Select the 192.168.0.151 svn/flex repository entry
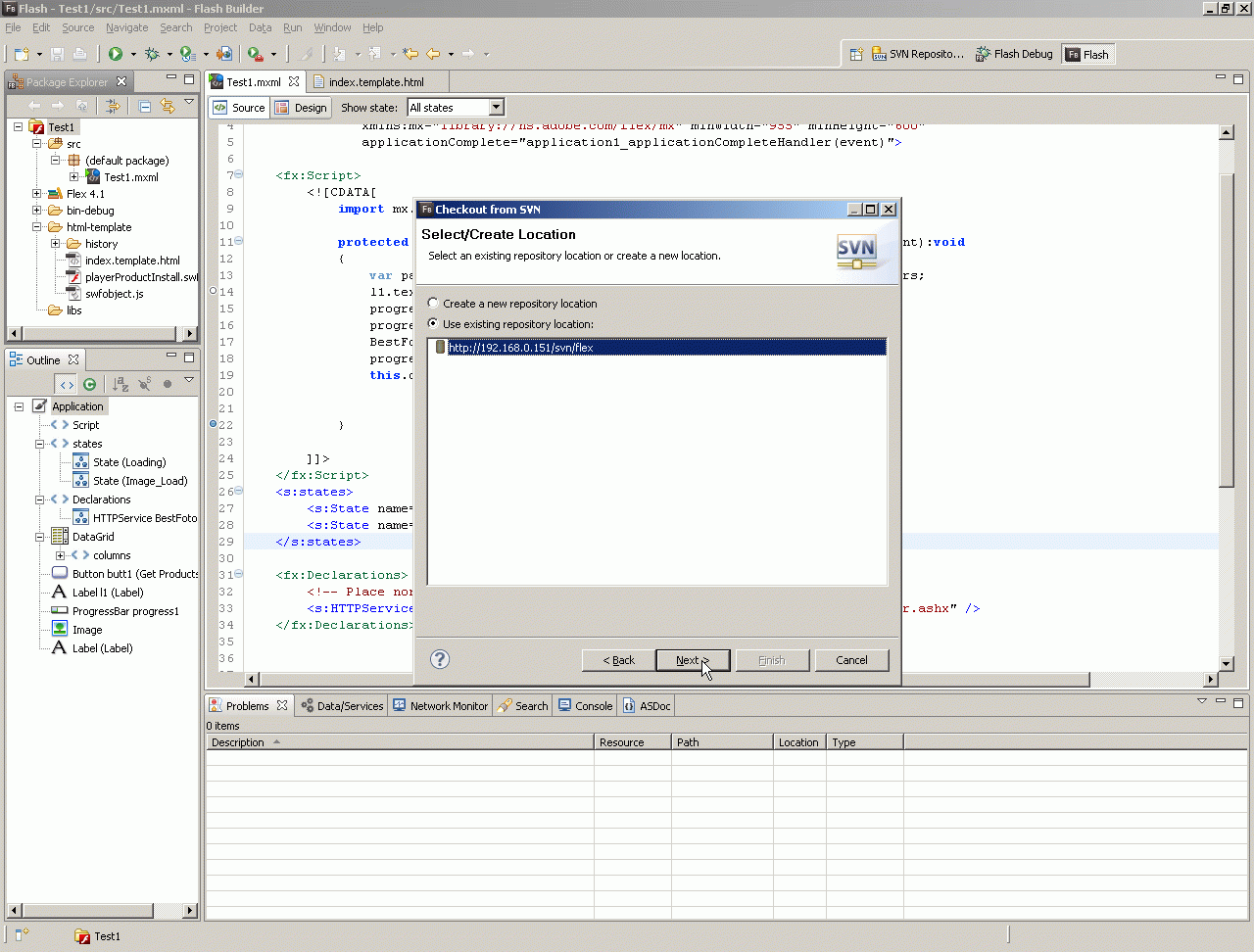This screenshot has width=1254, height=952. 520,348
